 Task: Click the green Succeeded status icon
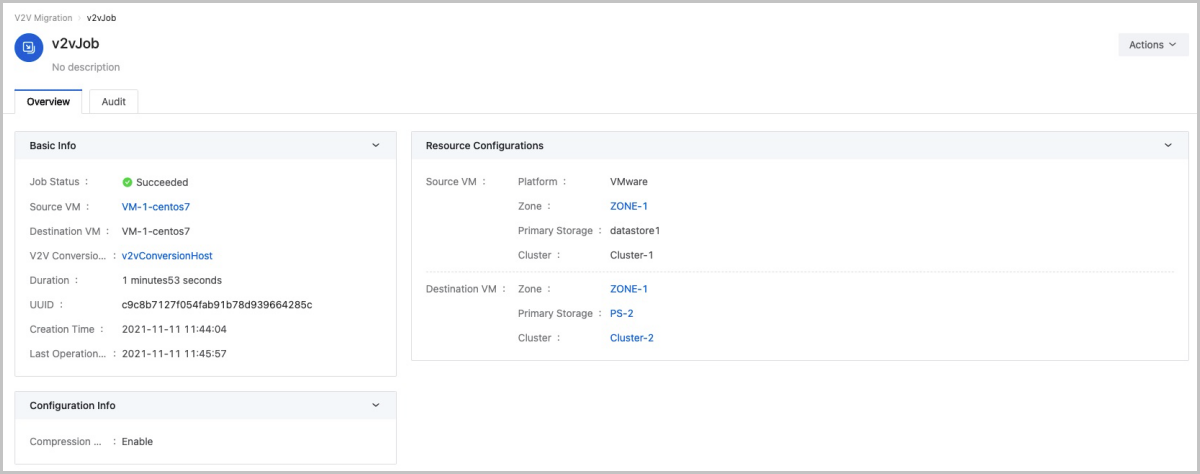click(x=127, y=182)
